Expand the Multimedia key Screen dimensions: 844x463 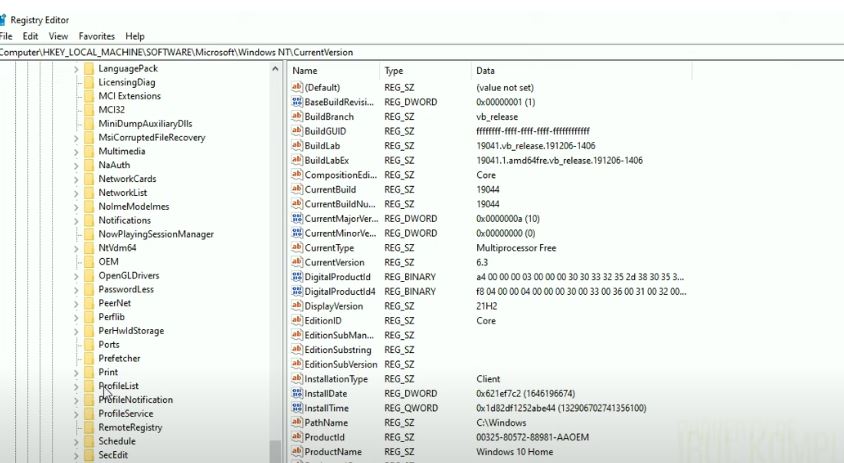click(x=76, y=152)
